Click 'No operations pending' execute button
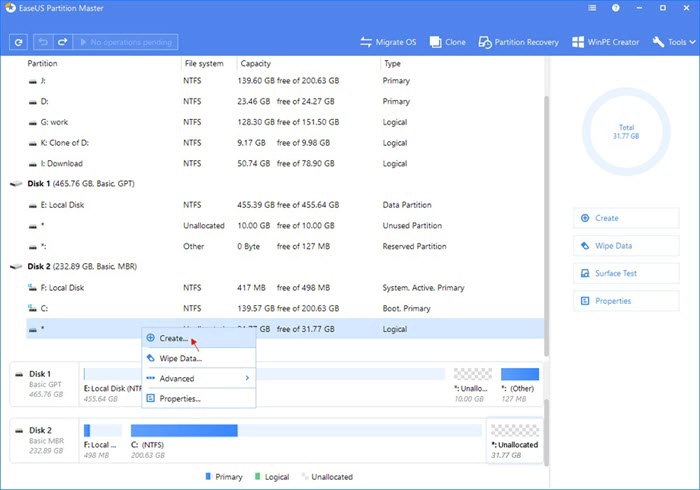 pos(125,42)
